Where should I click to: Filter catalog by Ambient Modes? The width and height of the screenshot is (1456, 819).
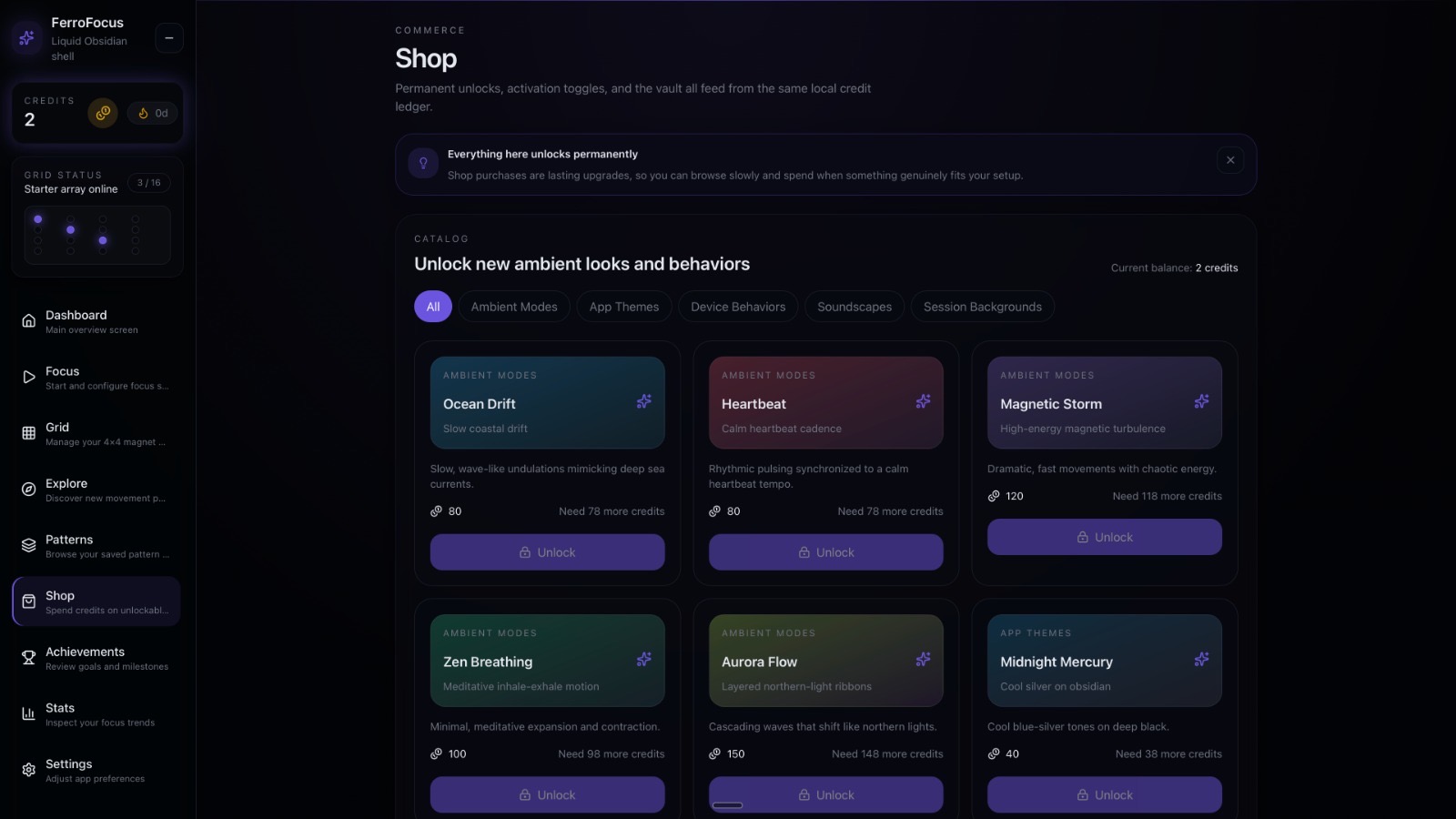pos(514,307)
